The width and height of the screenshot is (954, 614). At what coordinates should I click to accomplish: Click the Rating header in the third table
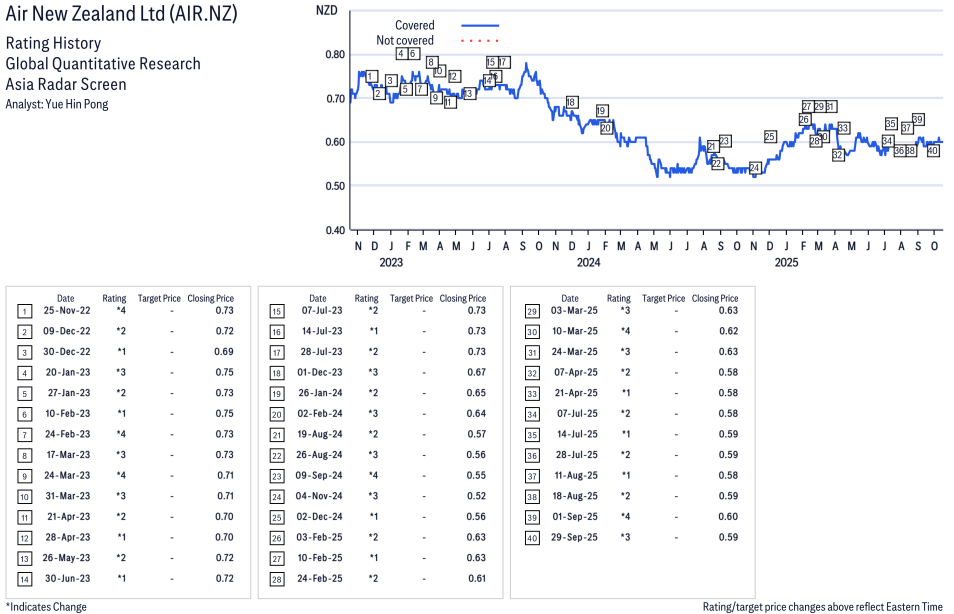point(619,298)
